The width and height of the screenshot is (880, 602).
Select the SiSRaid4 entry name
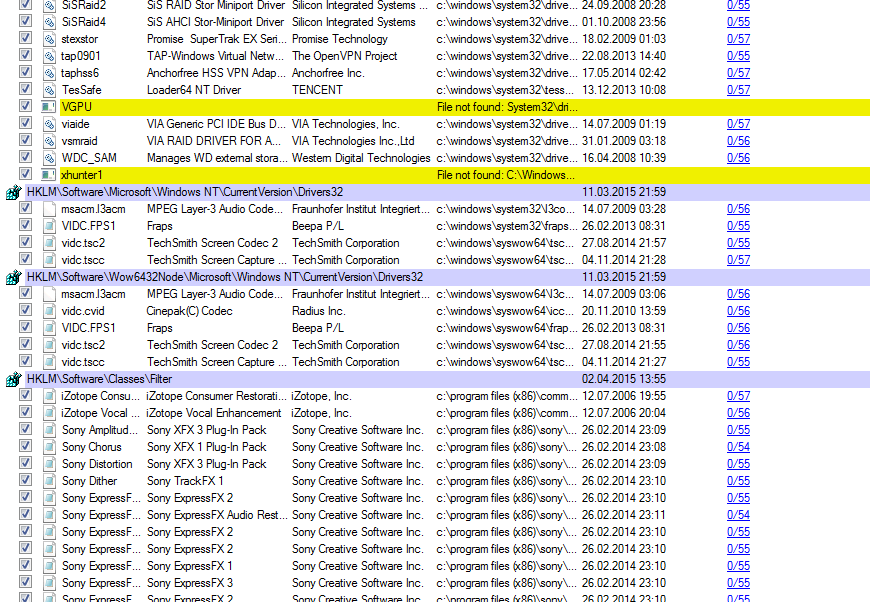pyautogui.click(x=84, y=22)
